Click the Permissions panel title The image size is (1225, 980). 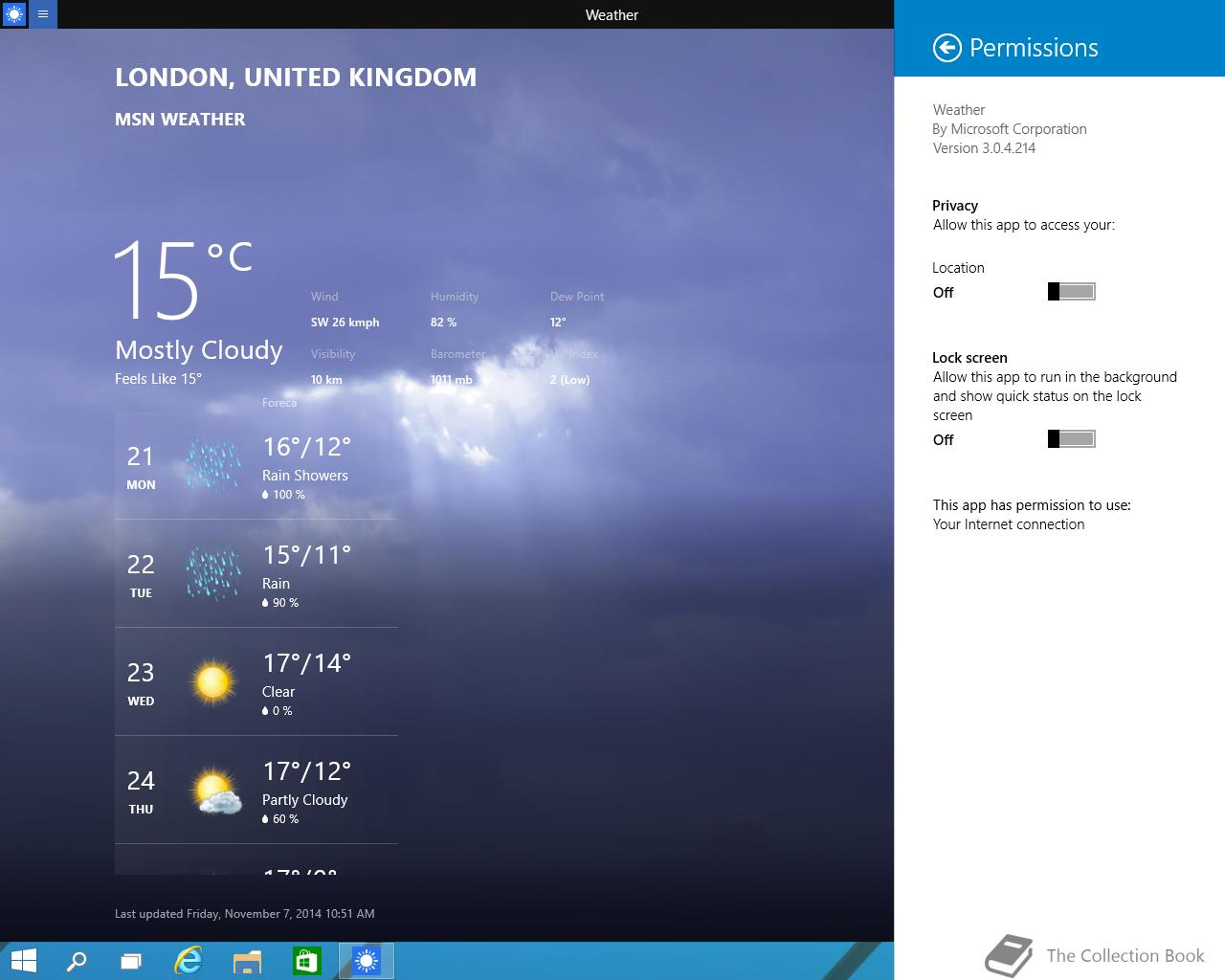coord(1034,48)
